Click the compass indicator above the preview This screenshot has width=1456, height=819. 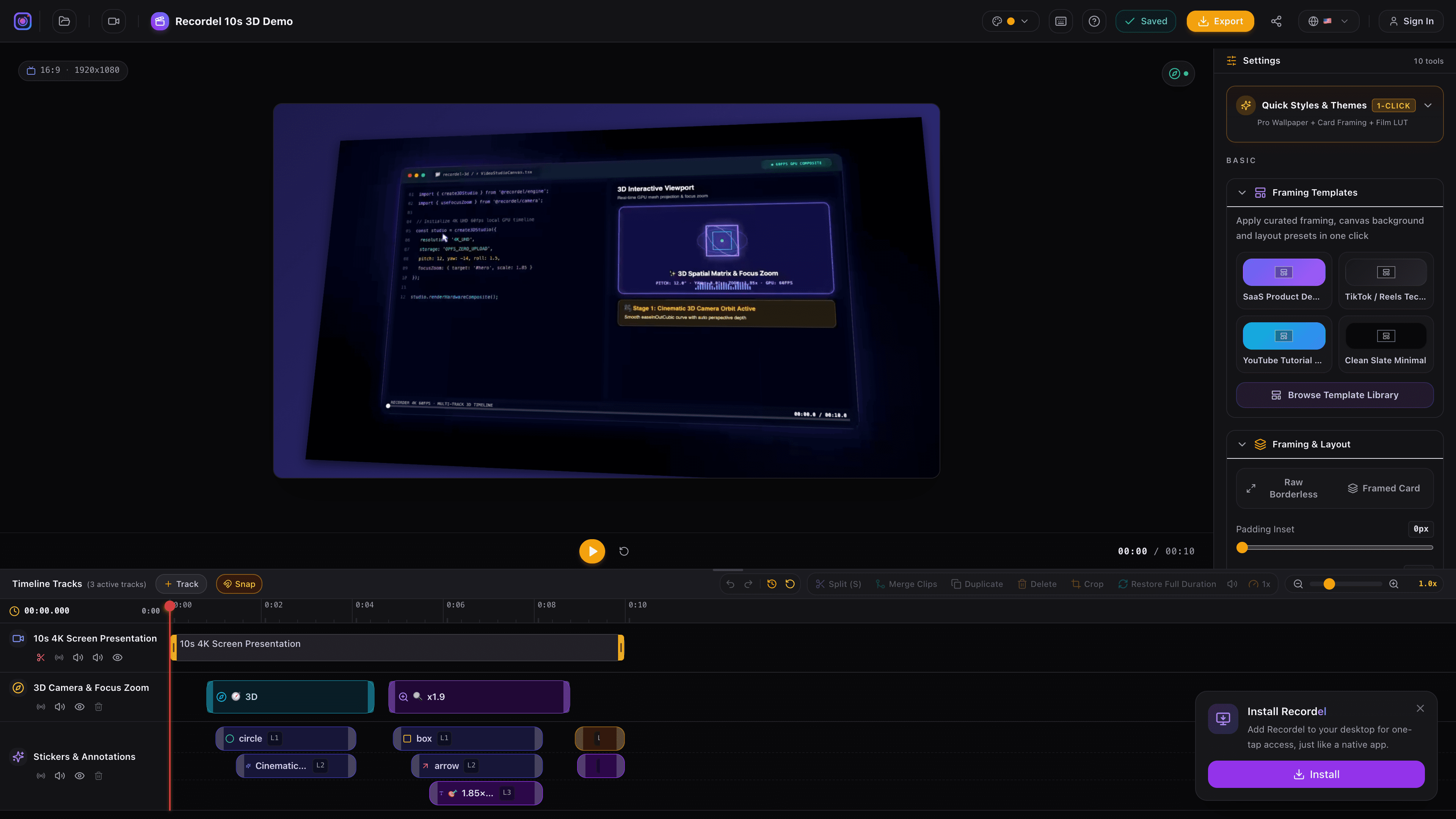click(1178, 74)
